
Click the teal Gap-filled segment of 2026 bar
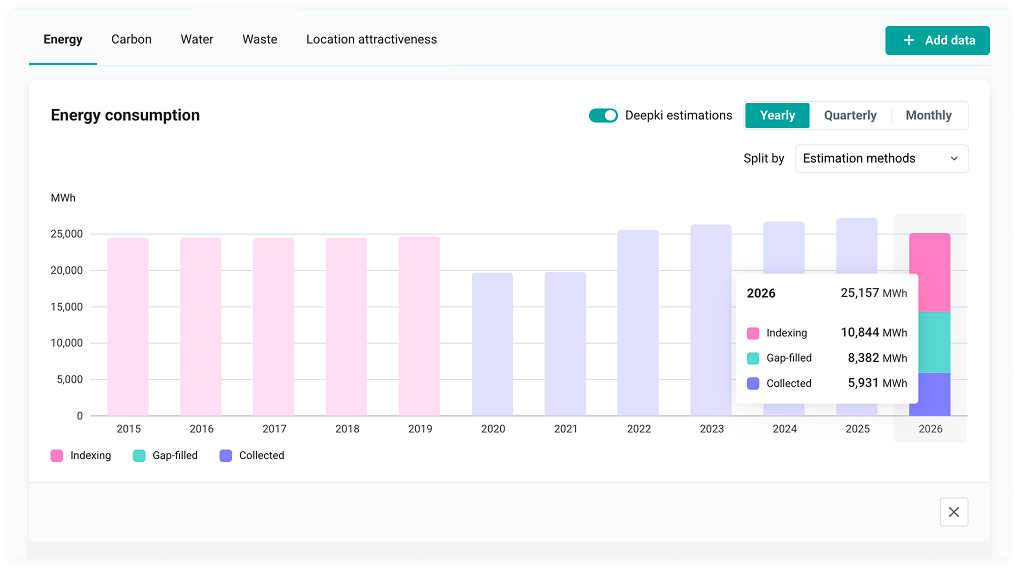934,342
